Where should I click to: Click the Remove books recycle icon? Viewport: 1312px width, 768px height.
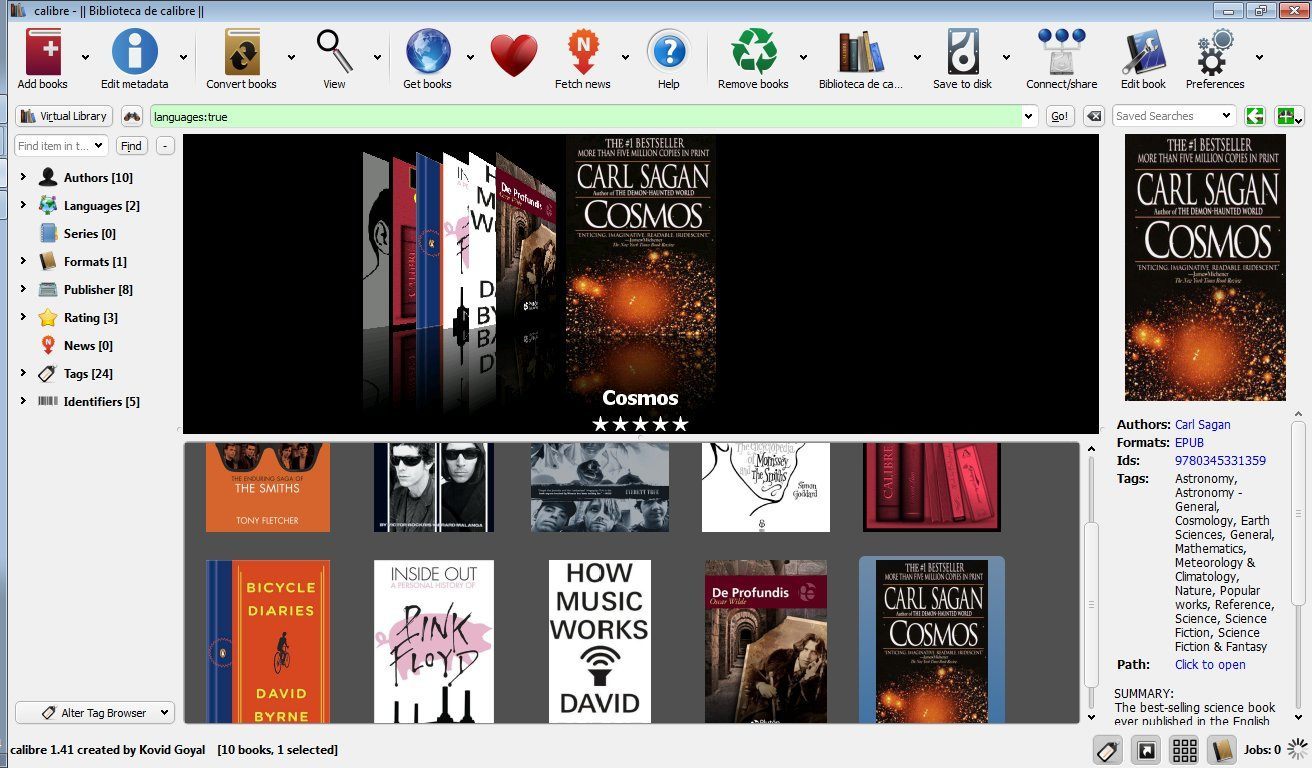753,52
